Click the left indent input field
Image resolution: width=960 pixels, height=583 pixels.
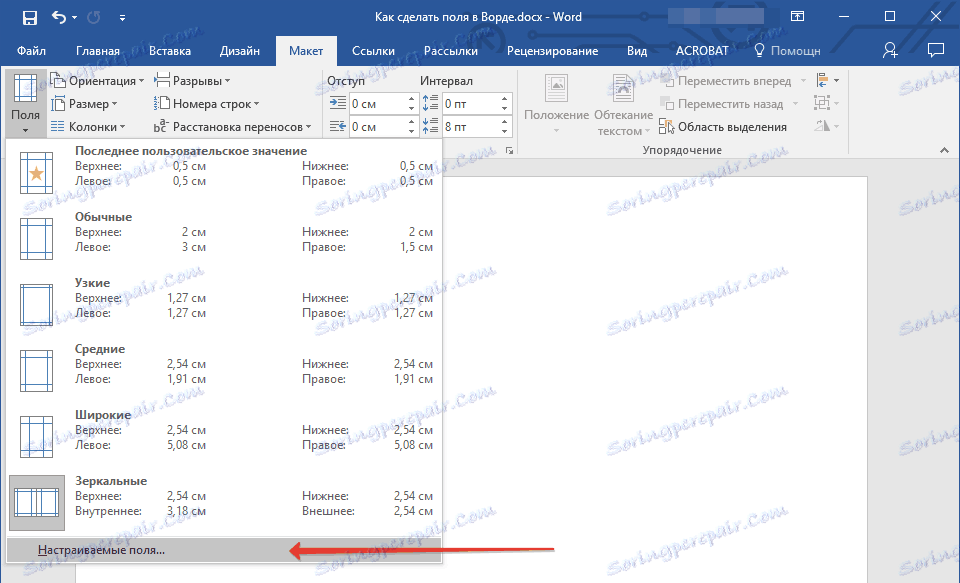click(377, 104)
